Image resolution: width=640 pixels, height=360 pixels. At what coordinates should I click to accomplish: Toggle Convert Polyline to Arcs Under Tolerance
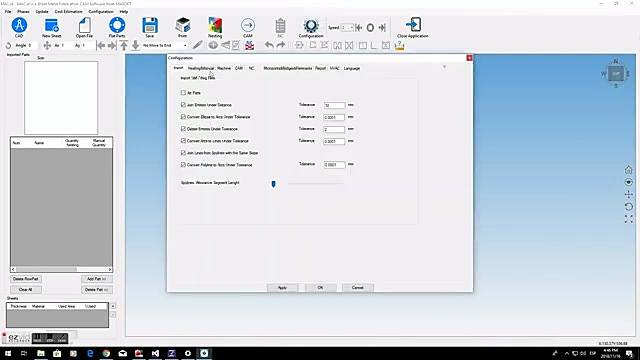[x=183, y=165]
